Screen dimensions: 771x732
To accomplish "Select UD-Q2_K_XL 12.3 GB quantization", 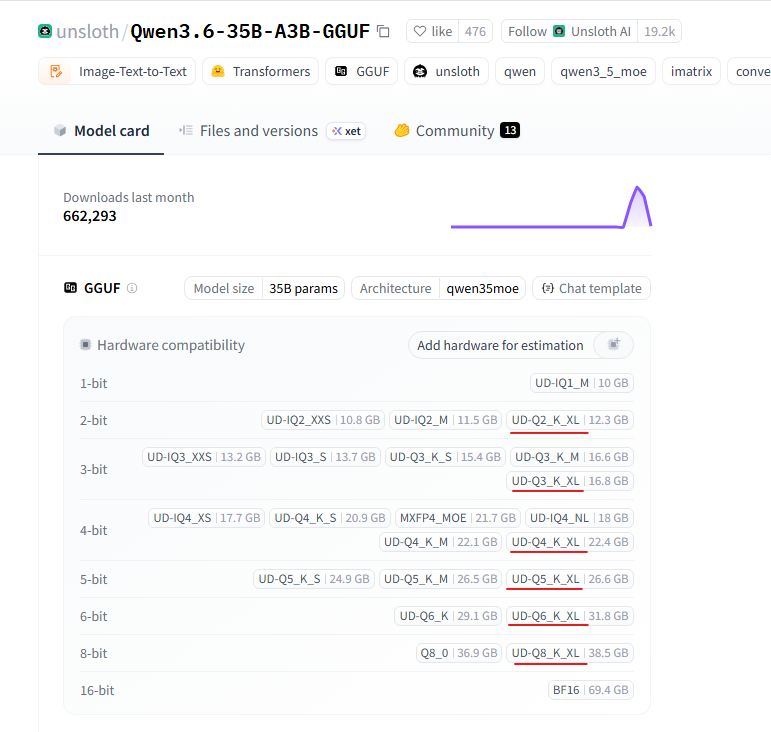I will (x=570, y=420).
